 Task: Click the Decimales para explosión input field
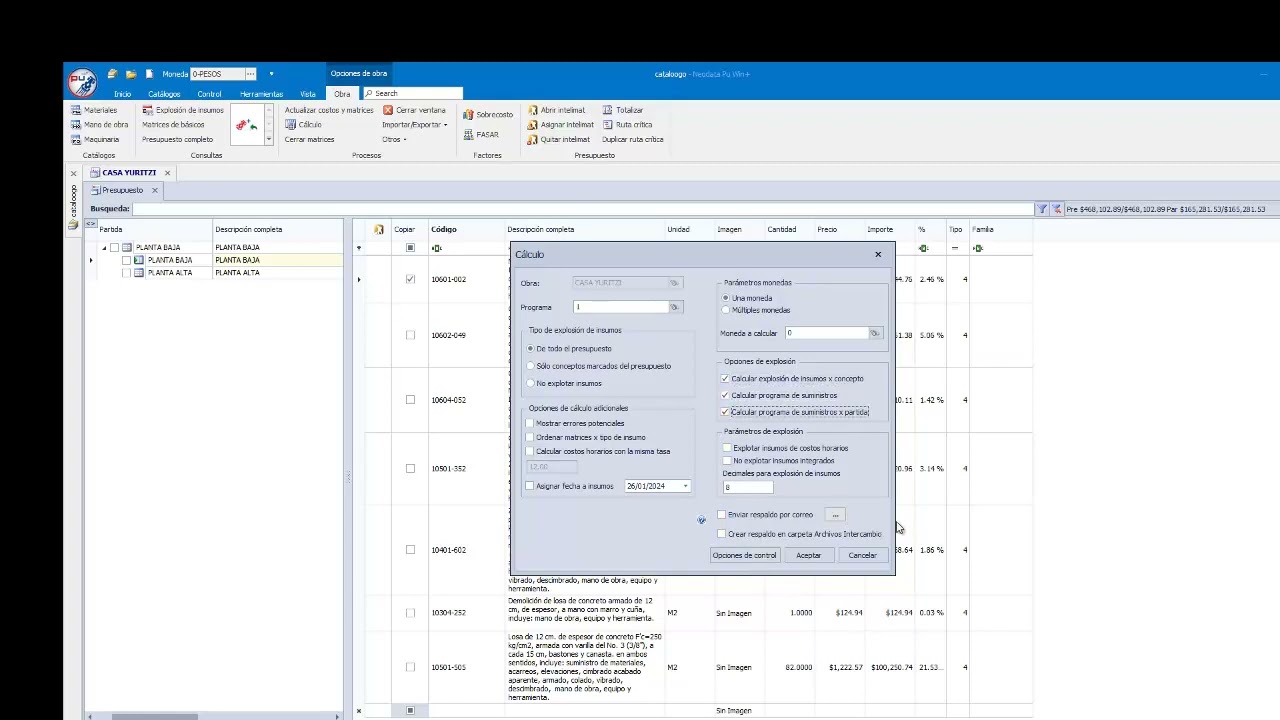coord(748,487)
